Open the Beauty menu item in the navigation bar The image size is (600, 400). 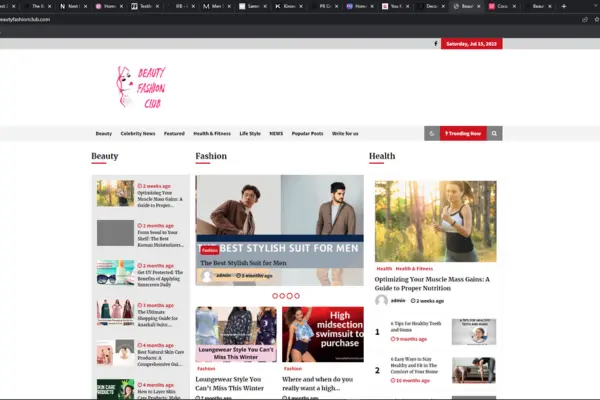point(104,134)
